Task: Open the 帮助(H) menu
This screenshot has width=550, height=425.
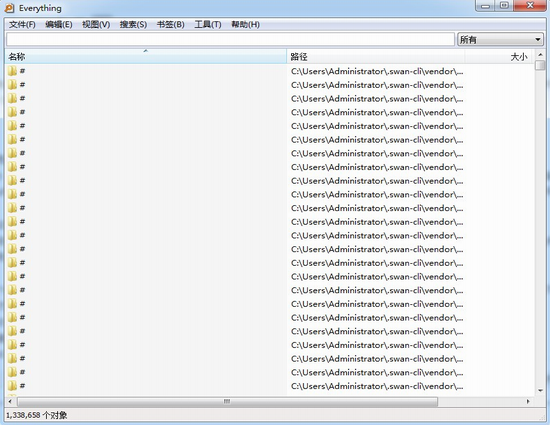Action: pos(245,25)
